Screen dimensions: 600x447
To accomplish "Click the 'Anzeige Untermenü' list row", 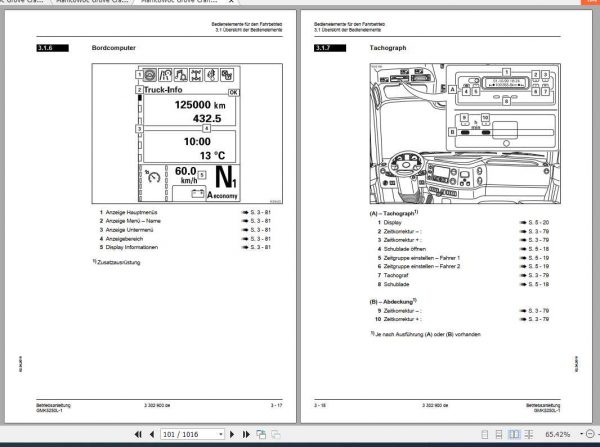I will coord(185,230).
